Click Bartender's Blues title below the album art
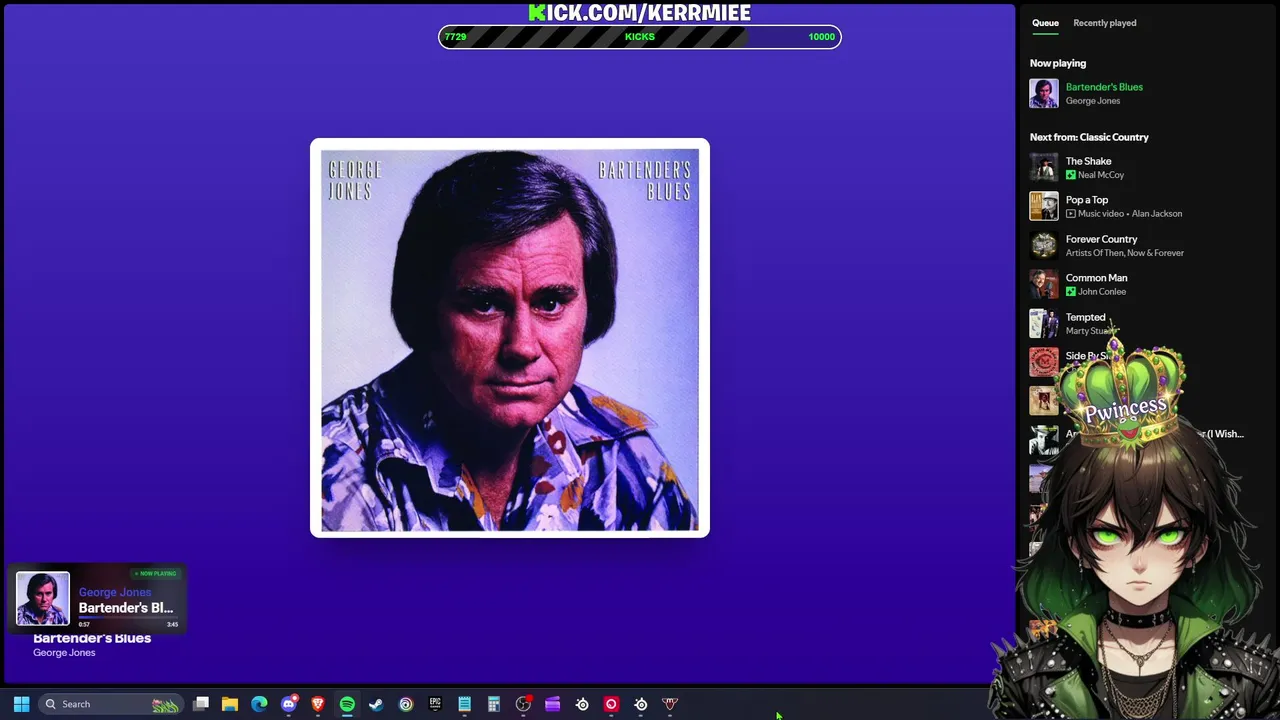1280x720 pixels. [92, 638]
